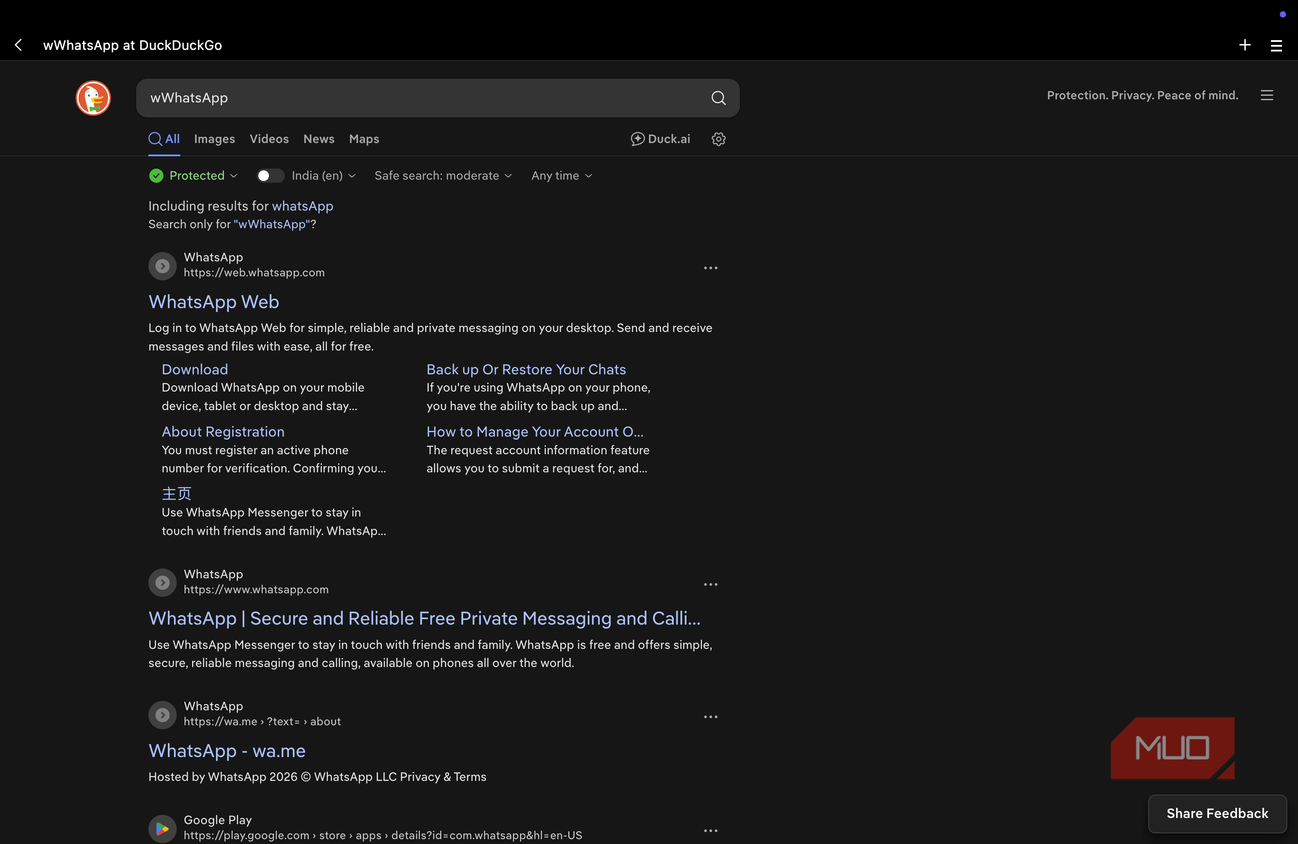Image resolution: width=1298 pixels, height=844 pixels.
Task: Click favicon of www.whatsapp.com result
Action: [162, 583]
